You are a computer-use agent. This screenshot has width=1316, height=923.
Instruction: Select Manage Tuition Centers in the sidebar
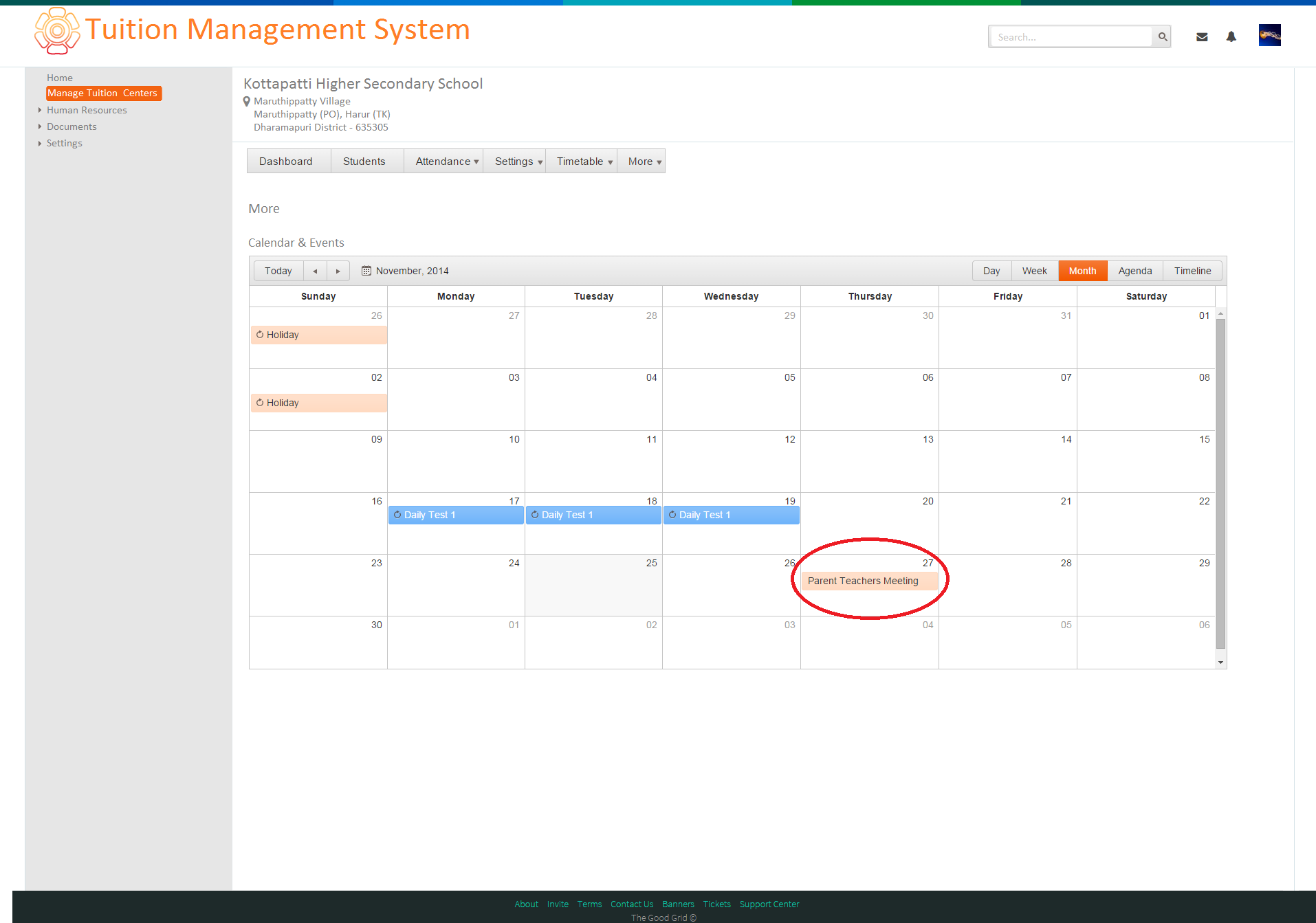[103, 93]
